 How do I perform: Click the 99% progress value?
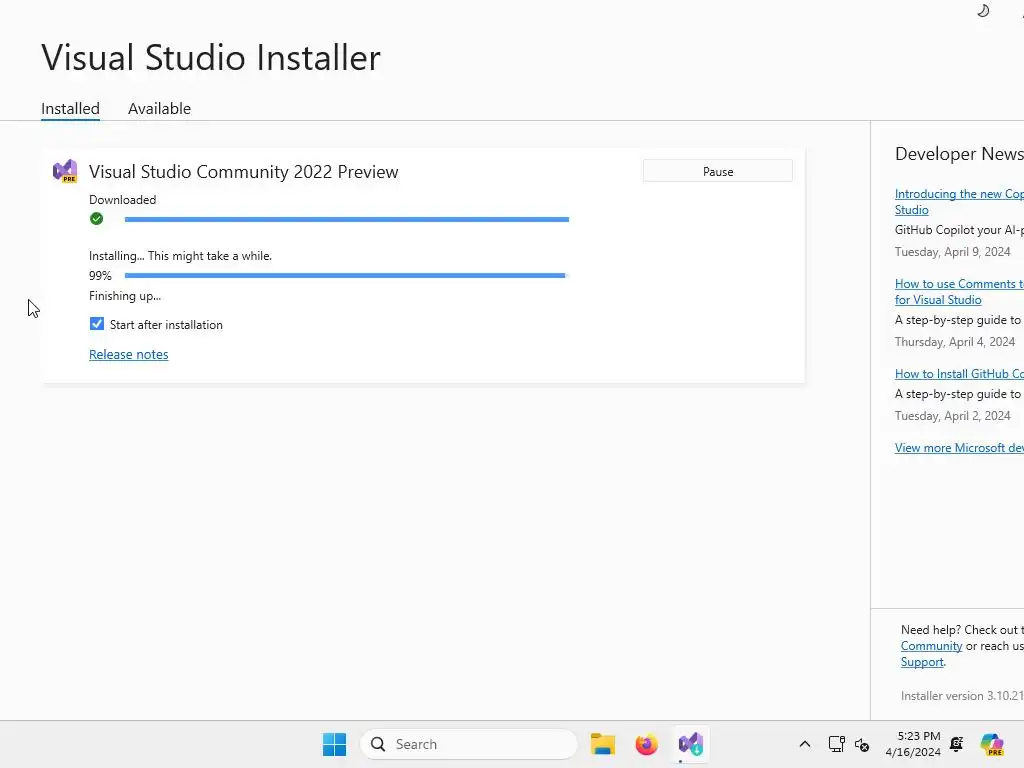pyautogui.click(x=101, y=276)
